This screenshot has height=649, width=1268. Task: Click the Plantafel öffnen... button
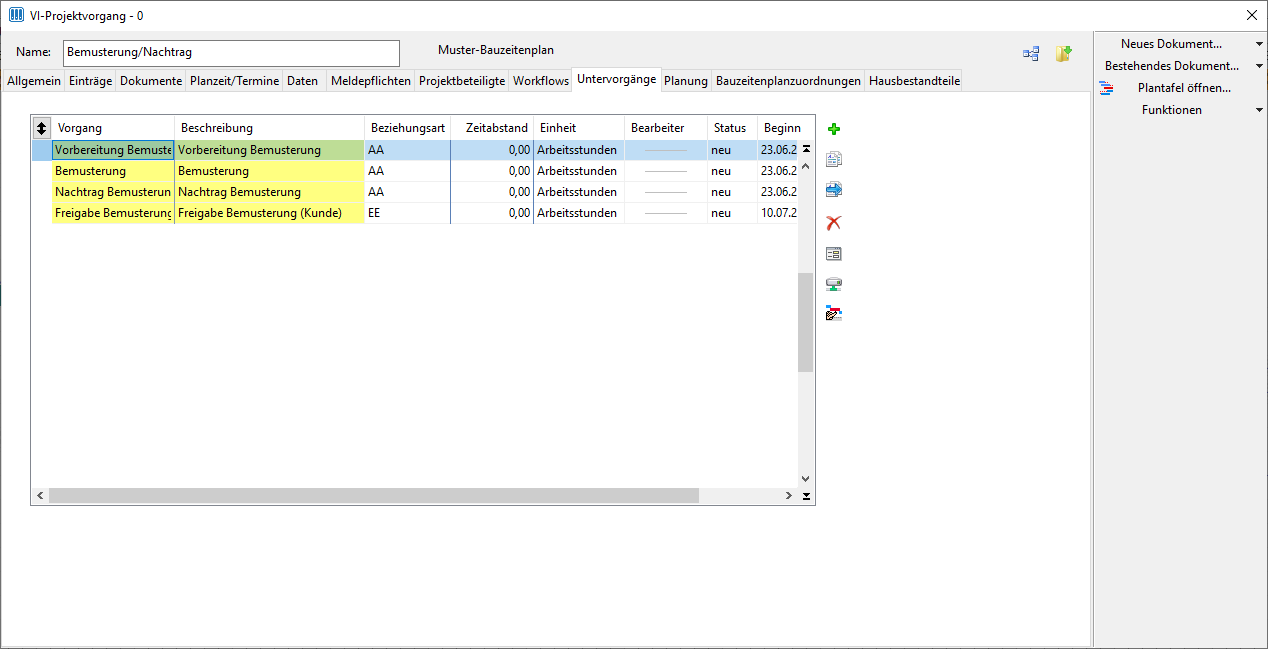pos(1184,88)
